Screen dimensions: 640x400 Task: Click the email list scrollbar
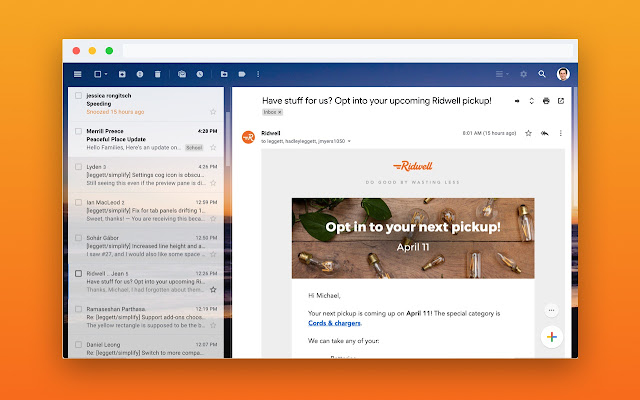pyautogui.click(x=228, y=139)
